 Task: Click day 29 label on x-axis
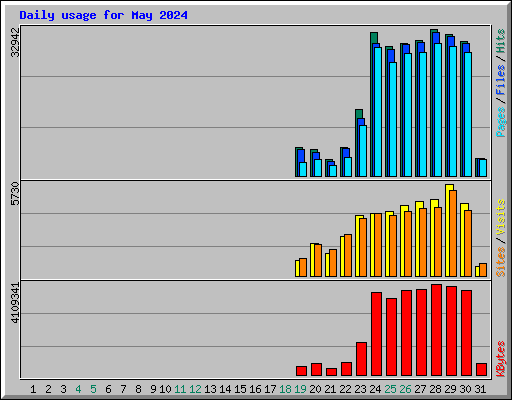(x=450, y=389)
